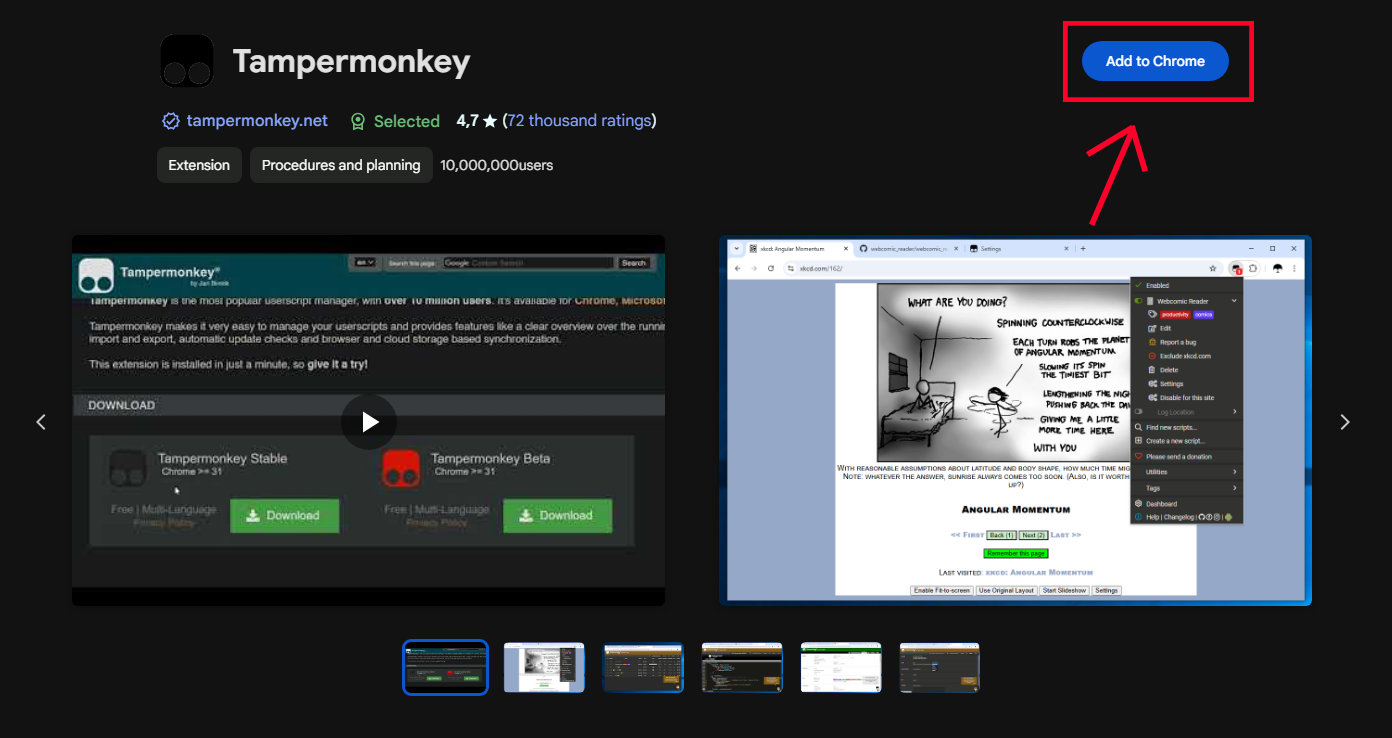Click the Add to Chrome button
Viewport: 1392px width, 738px height.
click(x=1155, y=61)
